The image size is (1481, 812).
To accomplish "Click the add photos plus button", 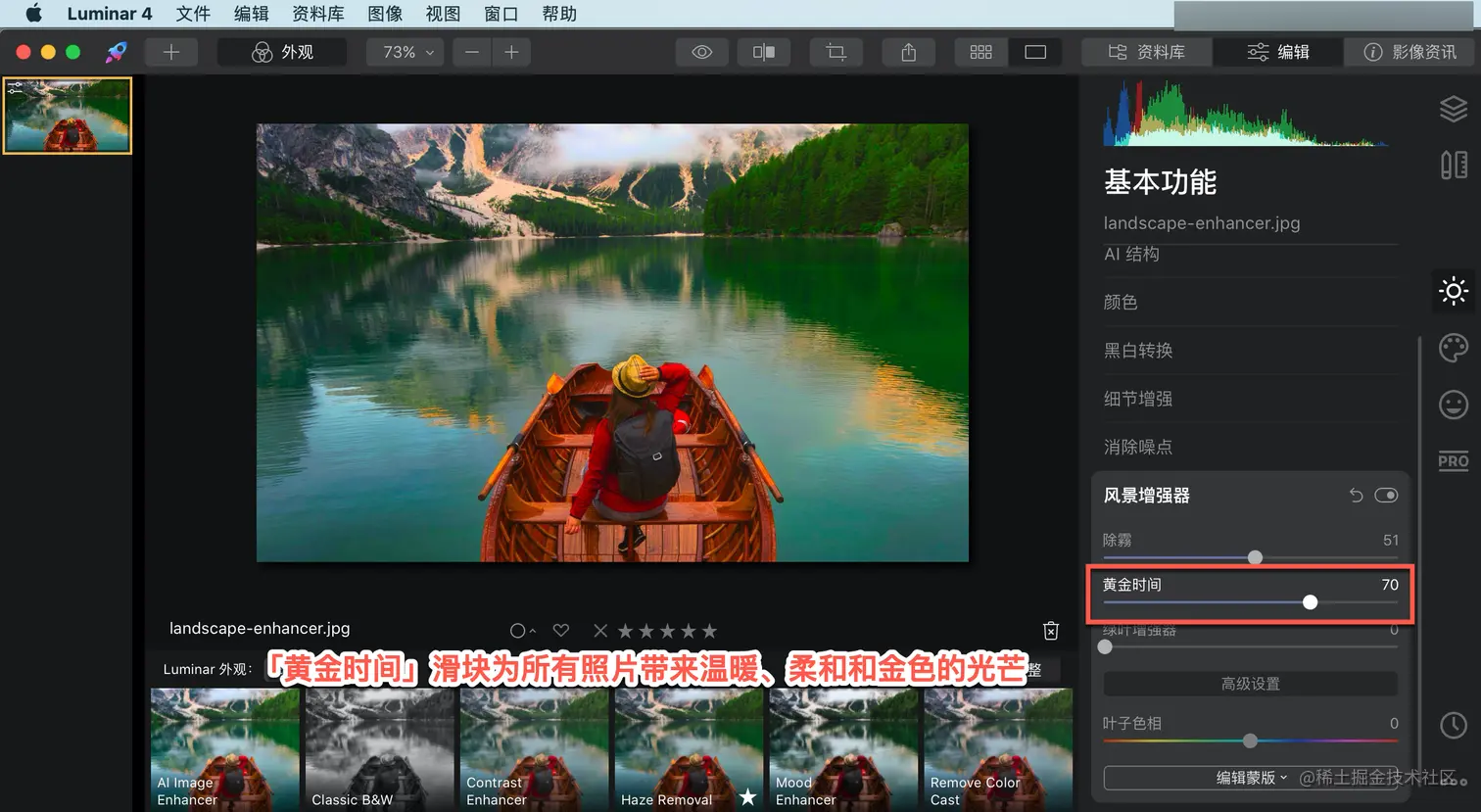I will click(171, 52).
